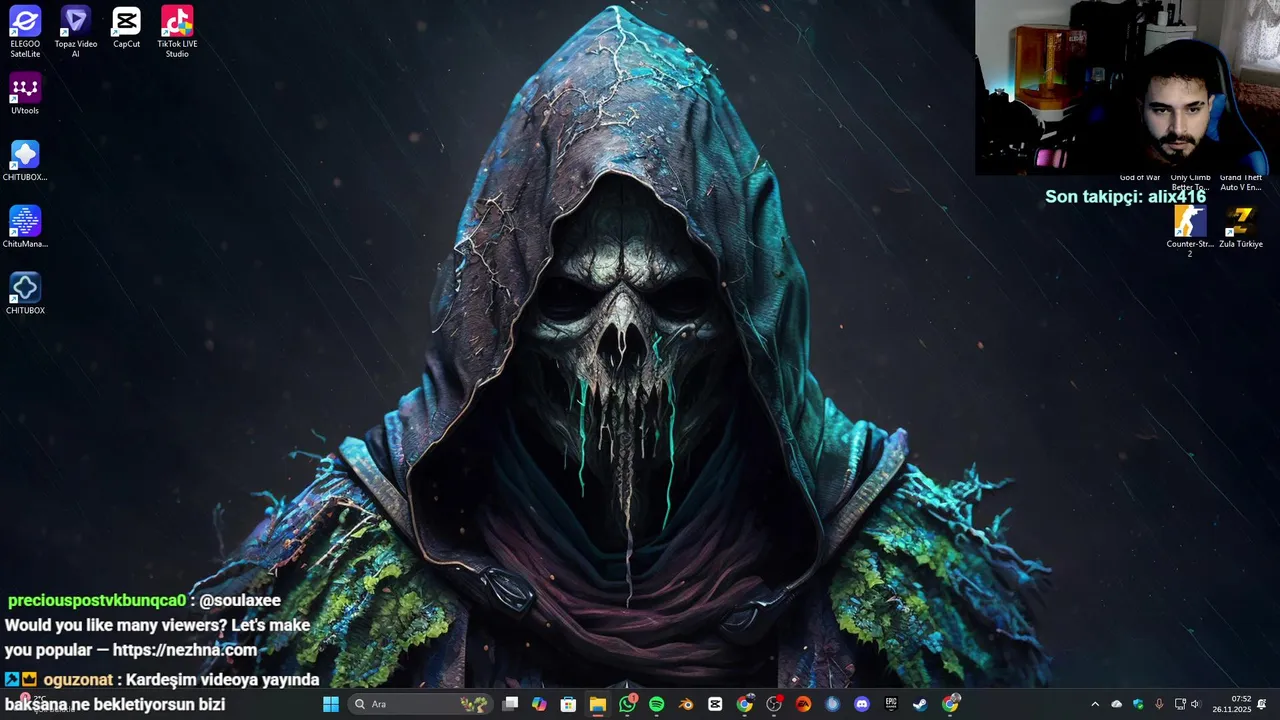Image resolution: width=1280 pixels, height=720 pixels.
Task: Launch Blender from the taskbar
Action: tap(686, 704)
